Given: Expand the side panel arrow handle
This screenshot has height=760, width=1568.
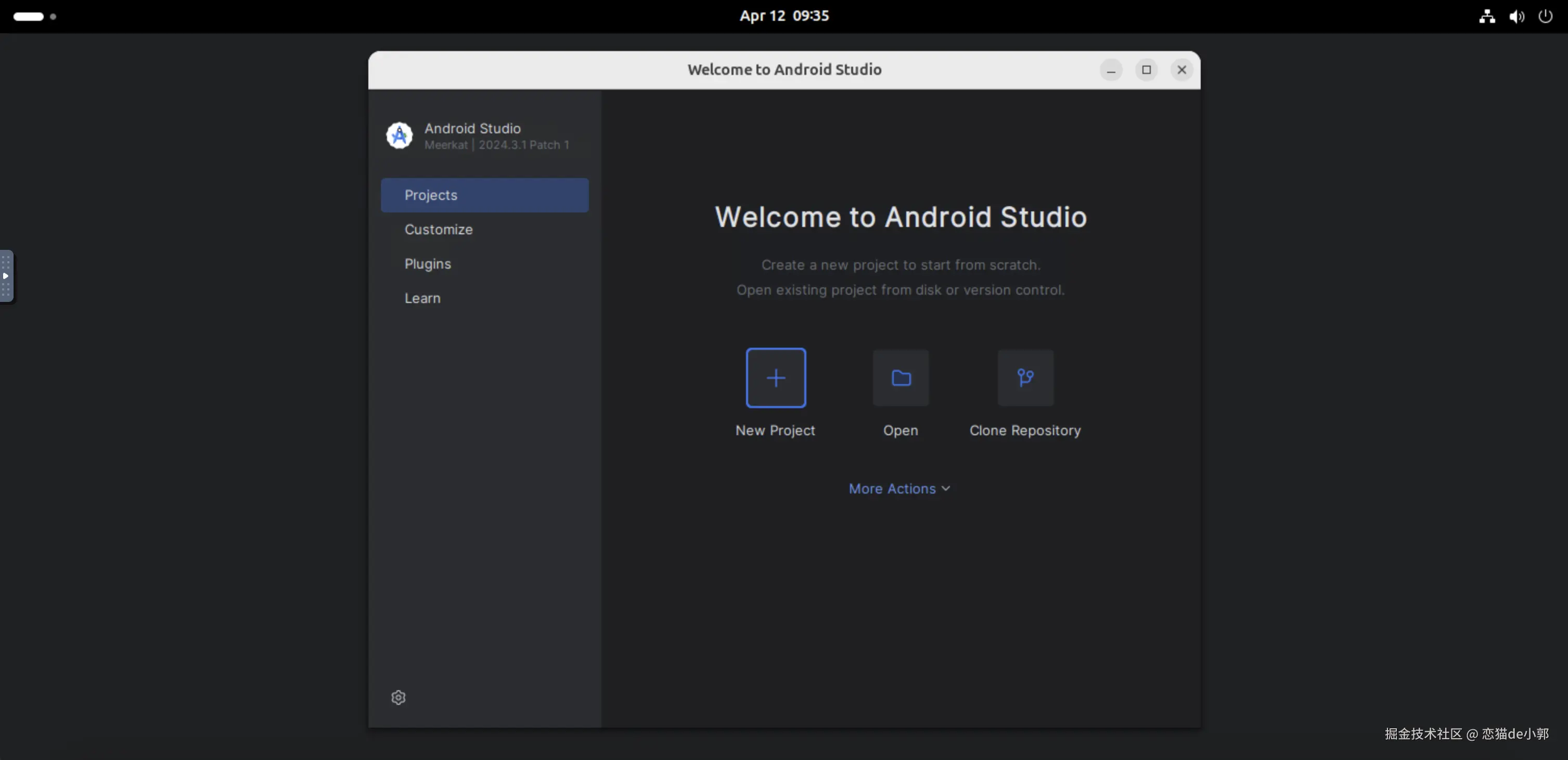Looking at the screenshot, I should pos(6,276).
